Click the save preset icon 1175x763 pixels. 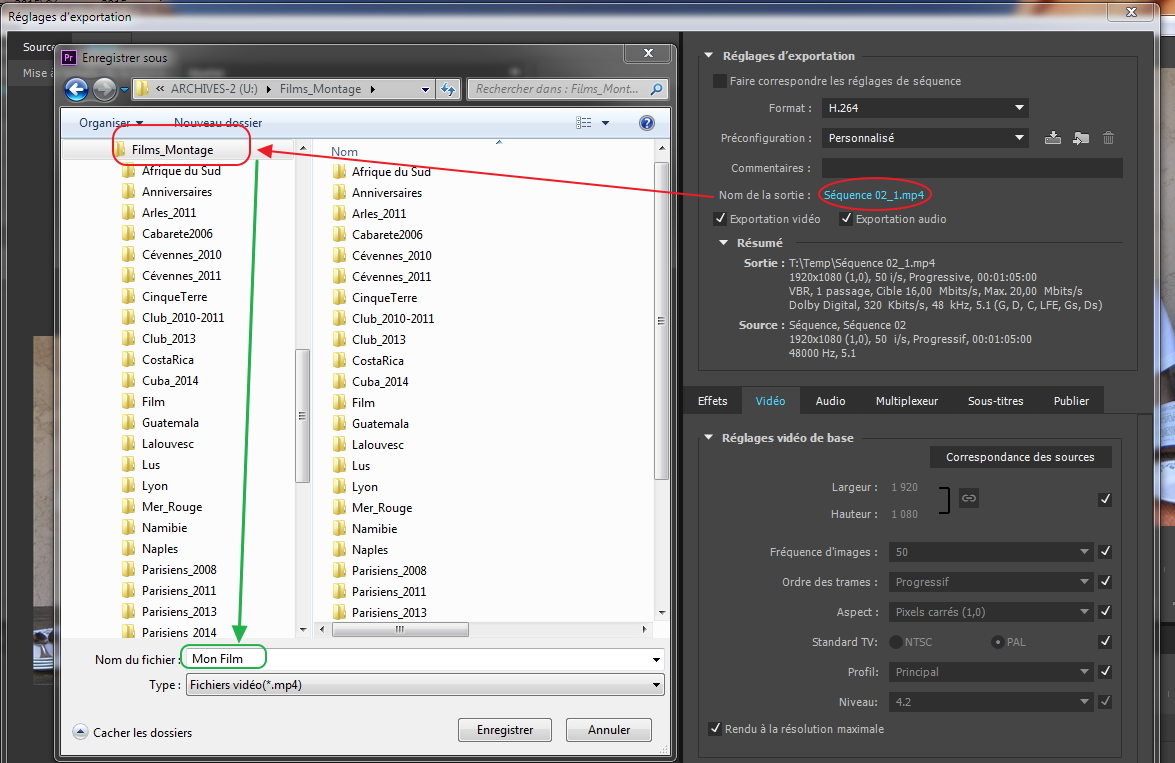tap(1052, 138)
